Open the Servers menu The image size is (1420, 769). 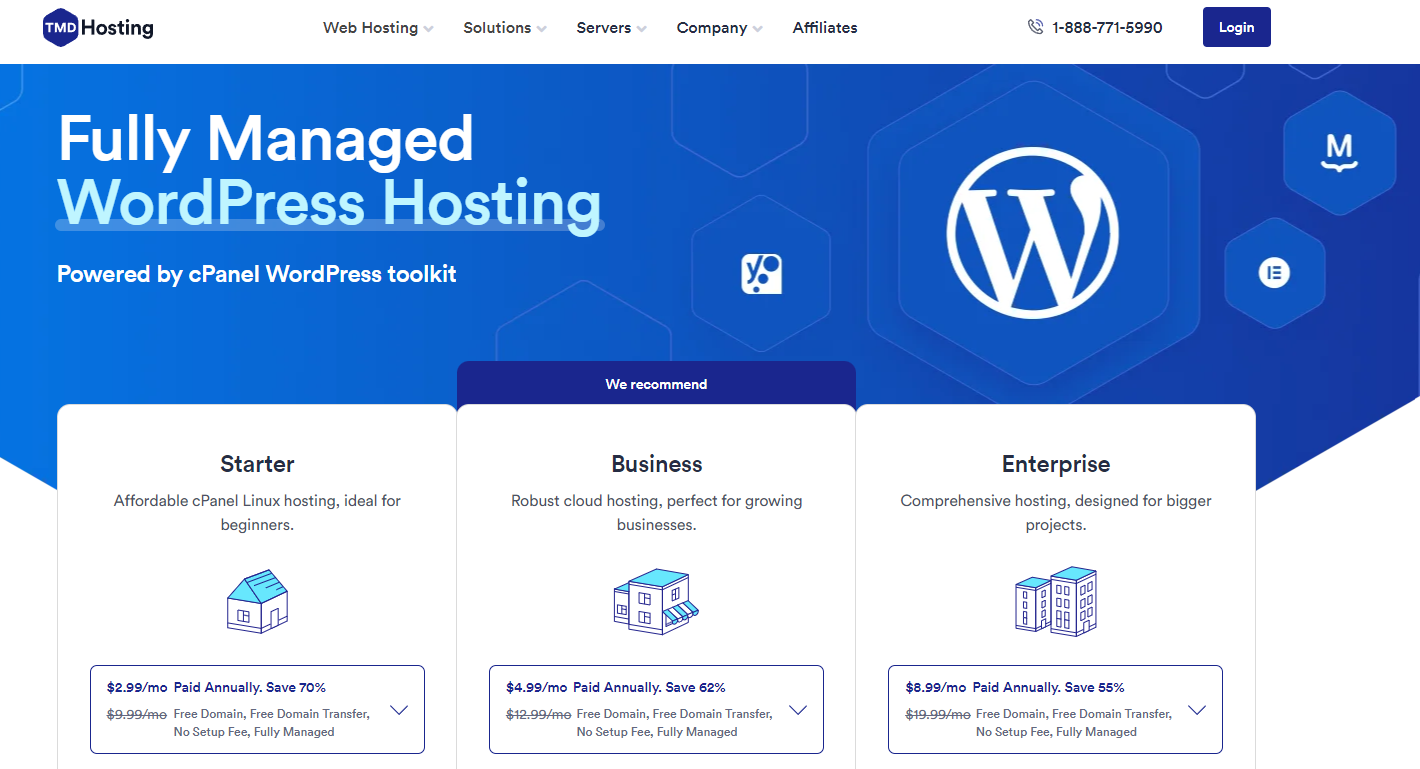point(612,28)
